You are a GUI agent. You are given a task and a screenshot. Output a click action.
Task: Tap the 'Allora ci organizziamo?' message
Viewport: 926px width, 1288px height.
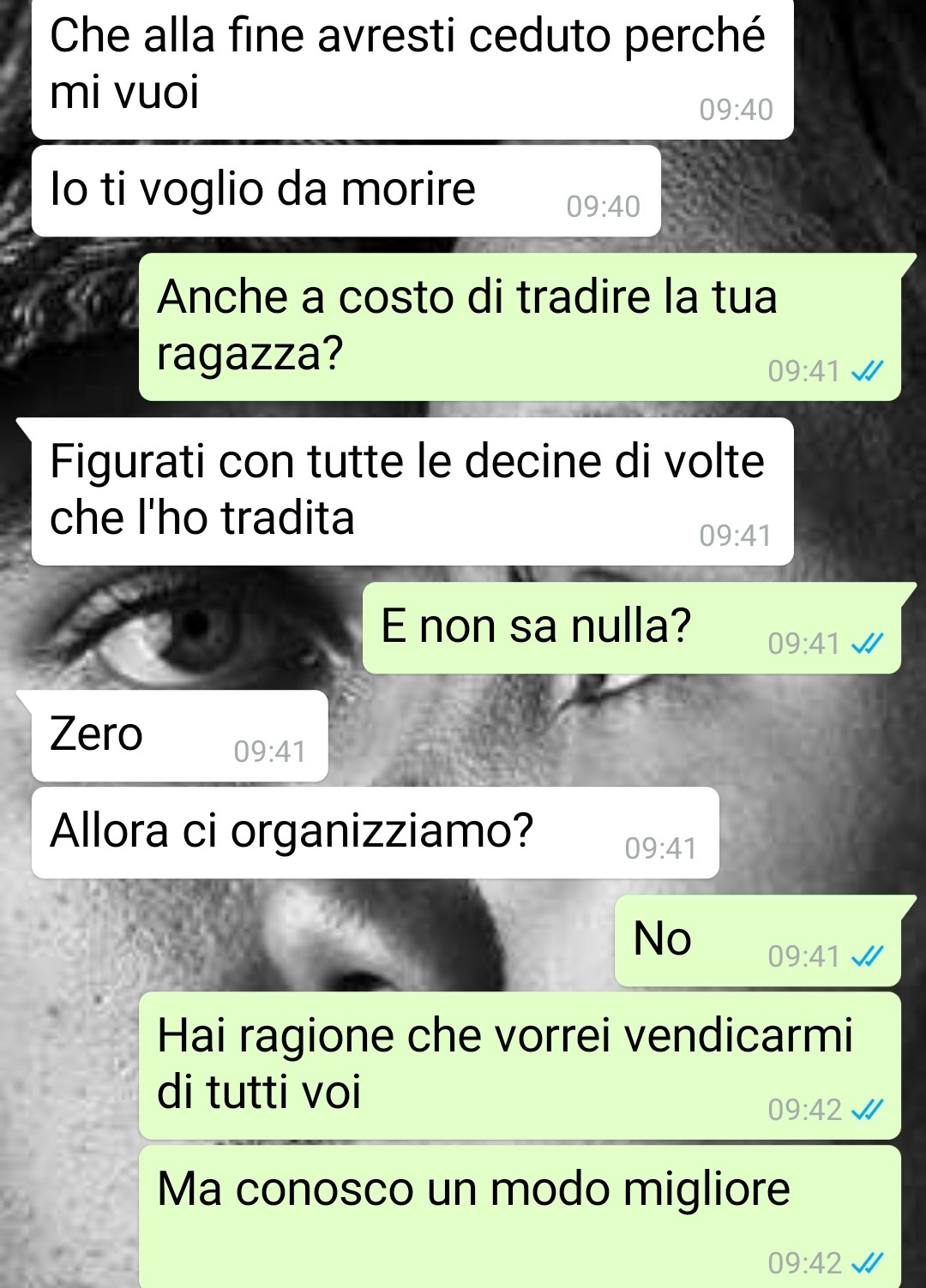pyautogui.click(x=376, y=832)
